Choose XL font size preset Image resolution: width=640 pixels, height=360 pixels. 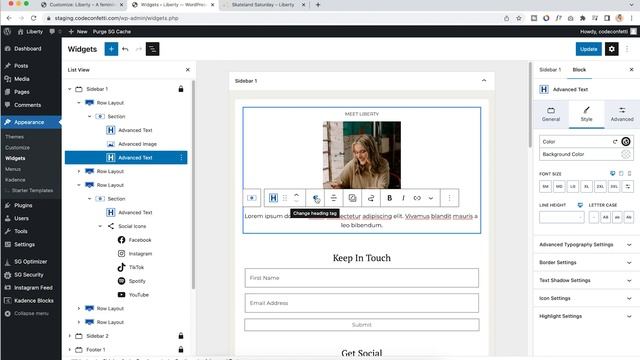[587, 187]
